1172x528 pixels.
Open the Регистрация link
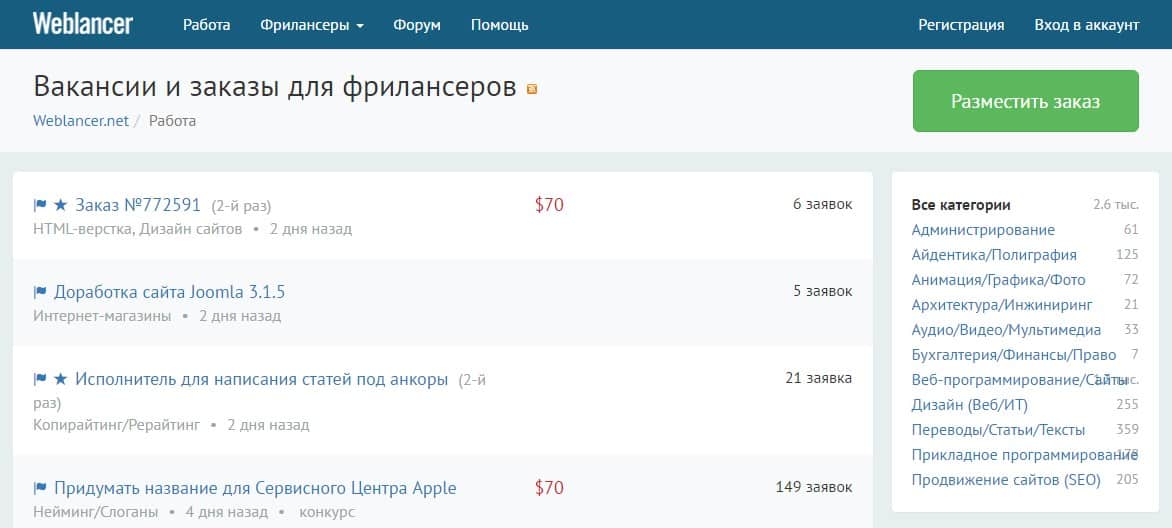pos(961,25)
